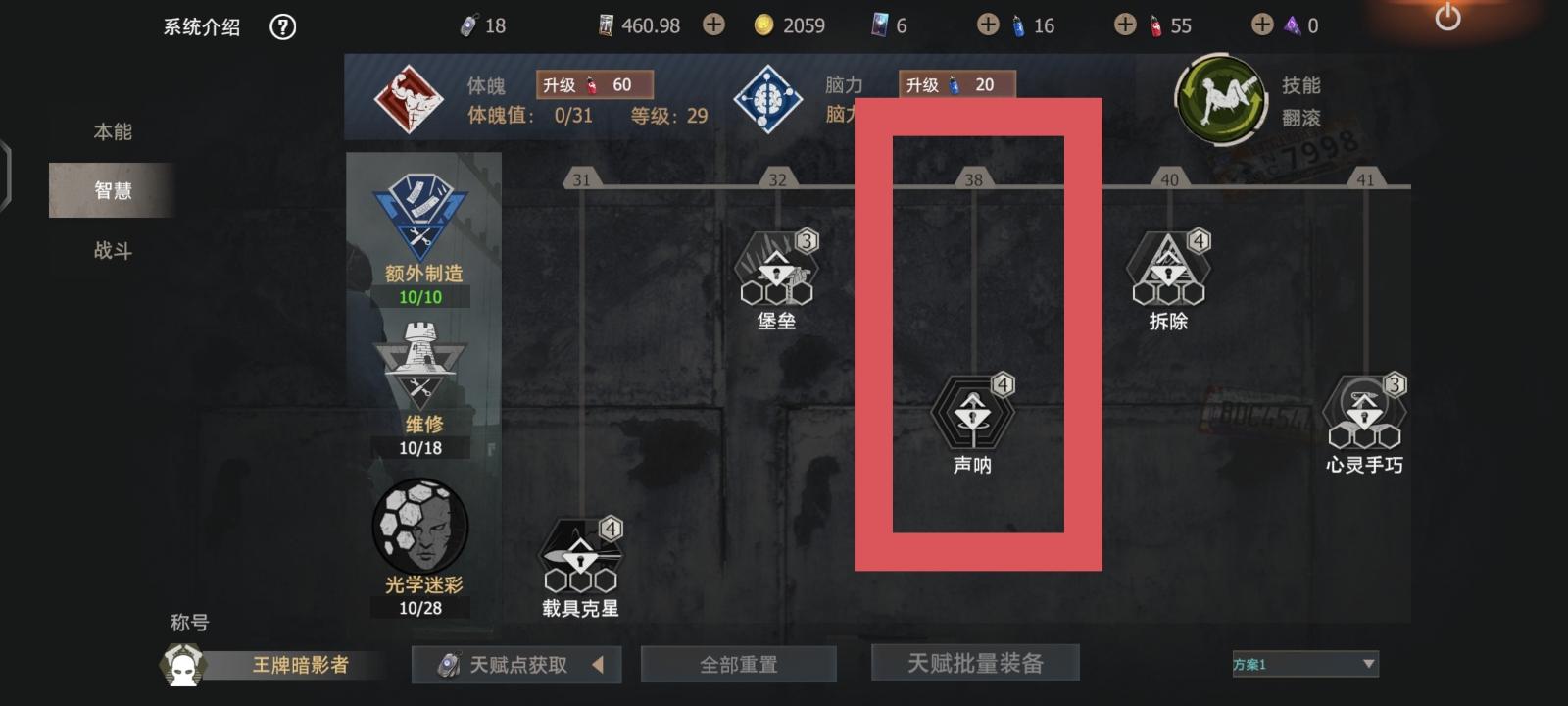Click the 王牌暗影者 title badge
This screenshot has width=1568, height=706.
tap(300, 665)
